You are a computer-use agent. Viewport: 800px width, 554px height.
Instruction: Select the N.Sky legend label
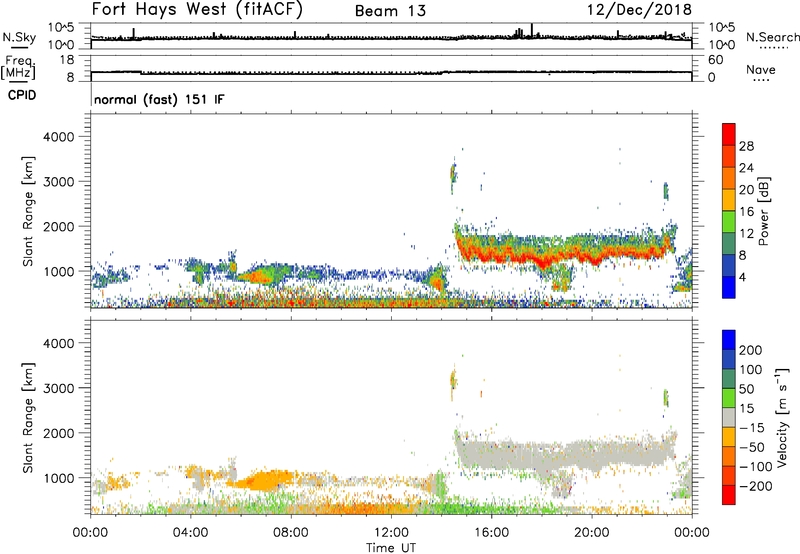pyautogui.click(x=19, y=38)
